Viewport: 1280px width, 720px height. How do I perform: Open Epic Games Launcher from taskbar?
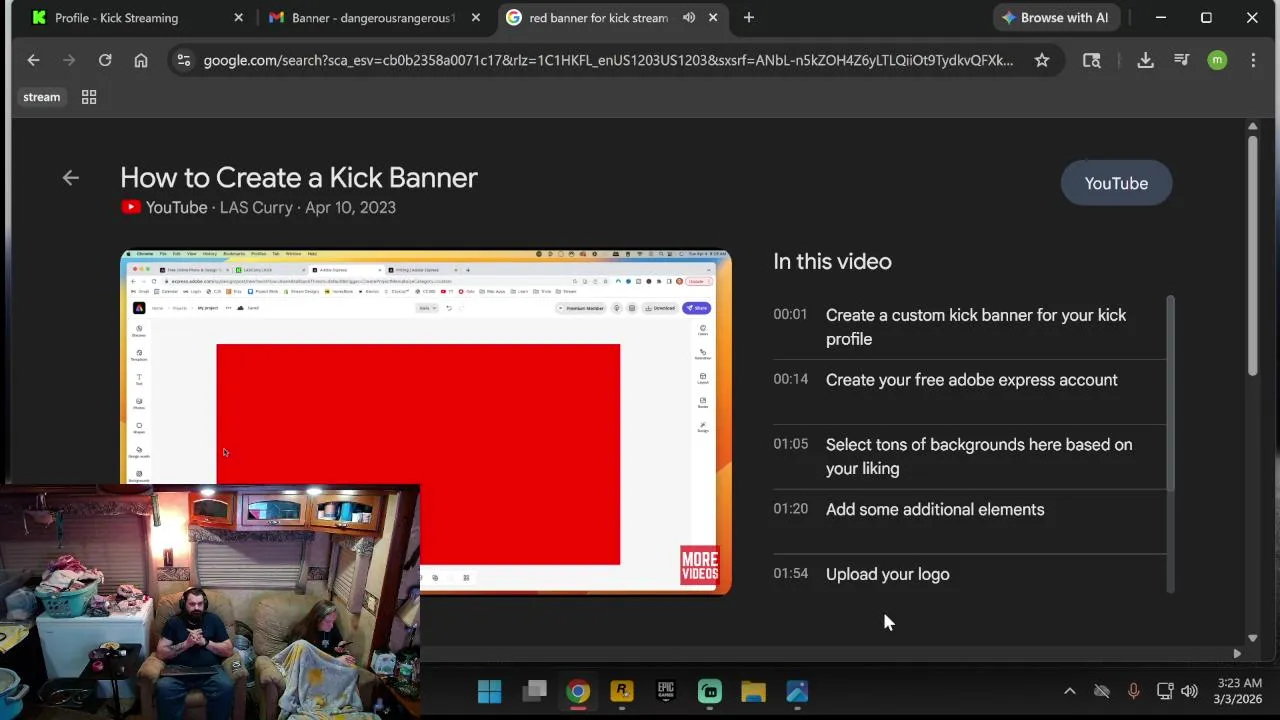(666, 691)
